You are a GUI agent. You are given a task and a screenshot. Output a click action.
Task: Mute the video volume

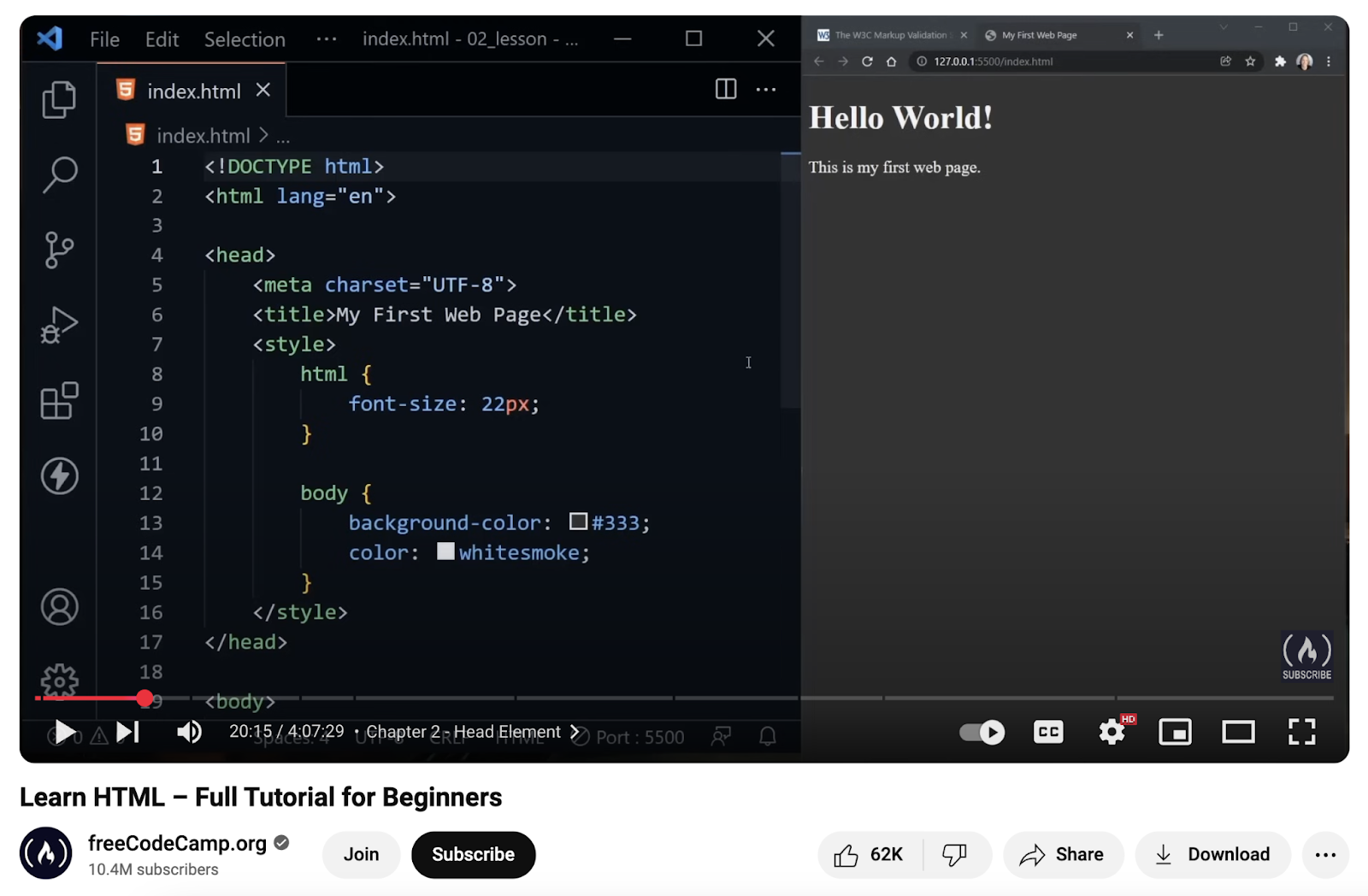pos(188,732)
